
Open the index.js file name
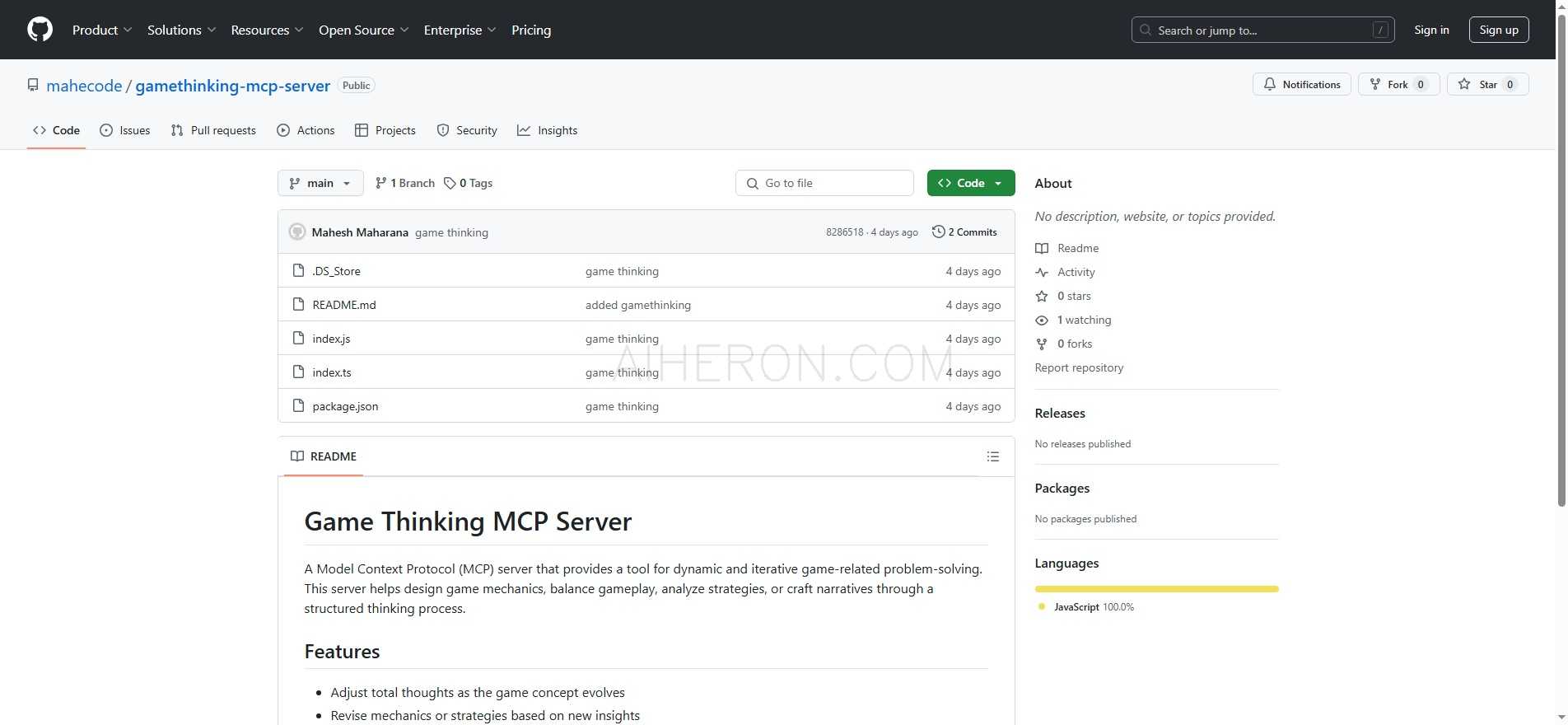pyautogui.click(x=331, y=339)
